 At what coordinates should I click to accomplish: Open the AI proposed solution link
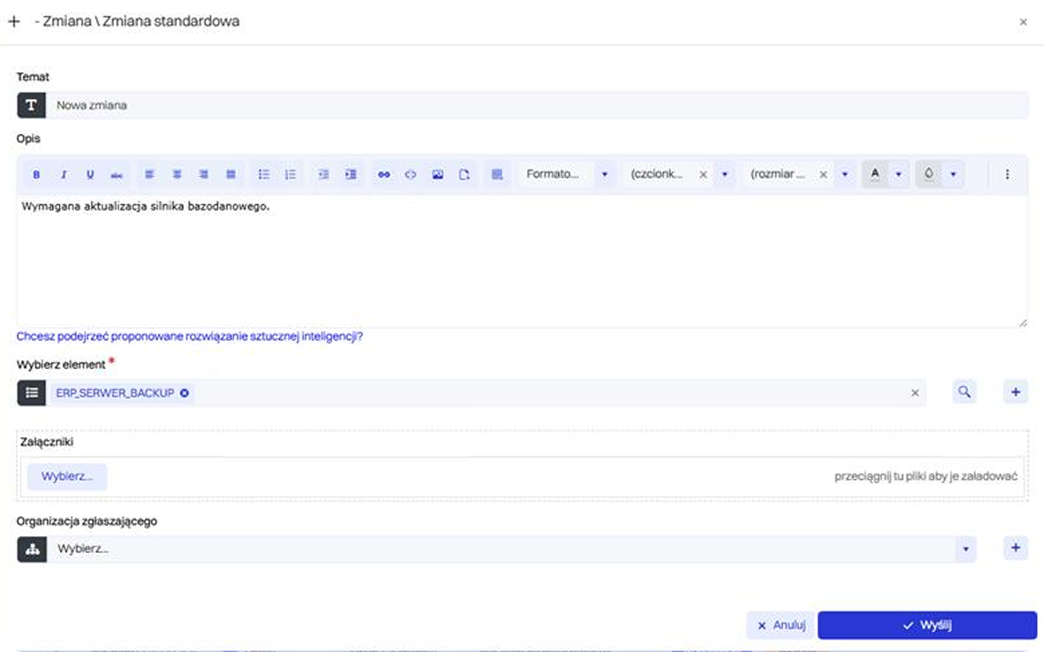click(190, 336)
